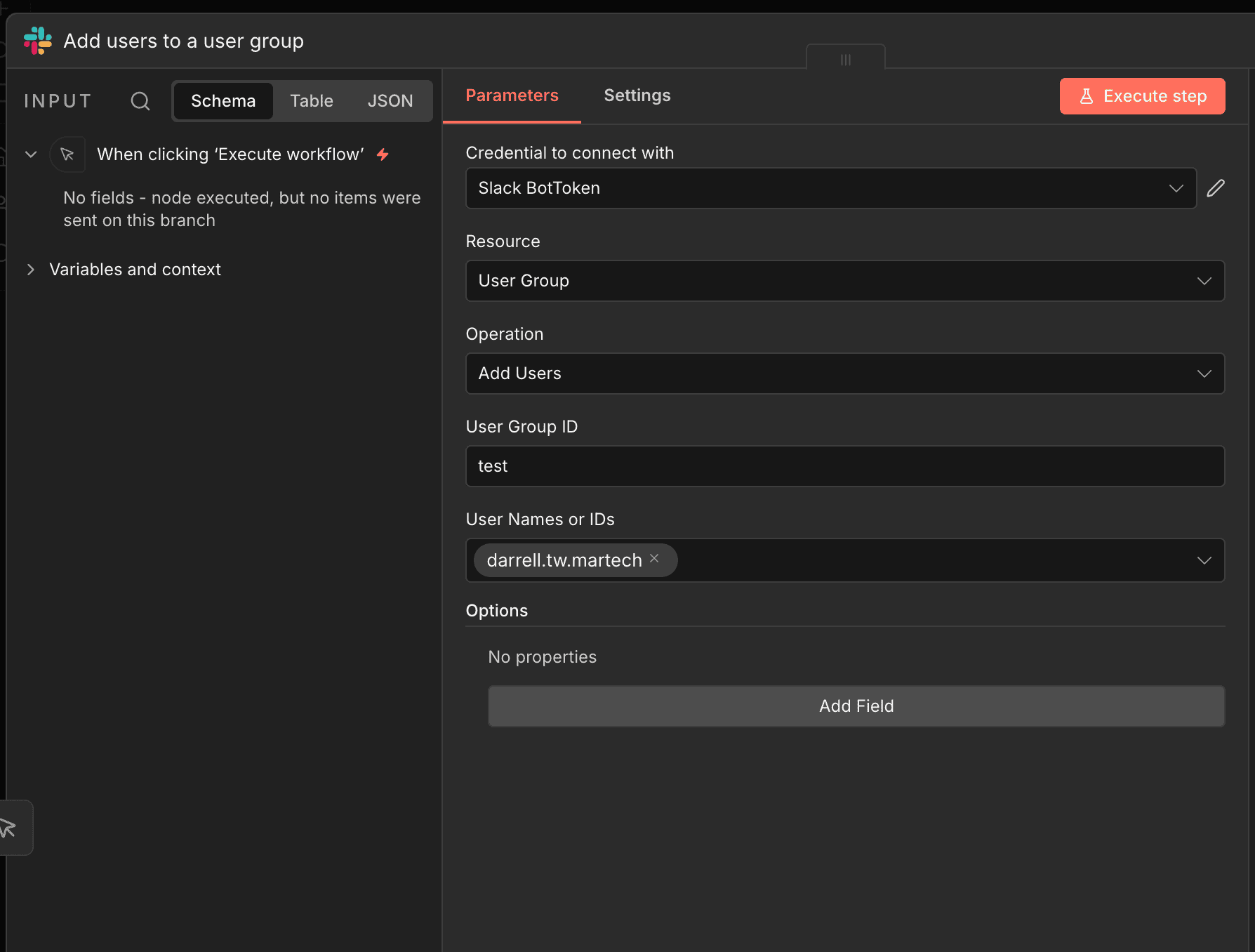
Task: Edit credential with the pencil icon
Action: pyautogui.click(x=1216, y=188)
